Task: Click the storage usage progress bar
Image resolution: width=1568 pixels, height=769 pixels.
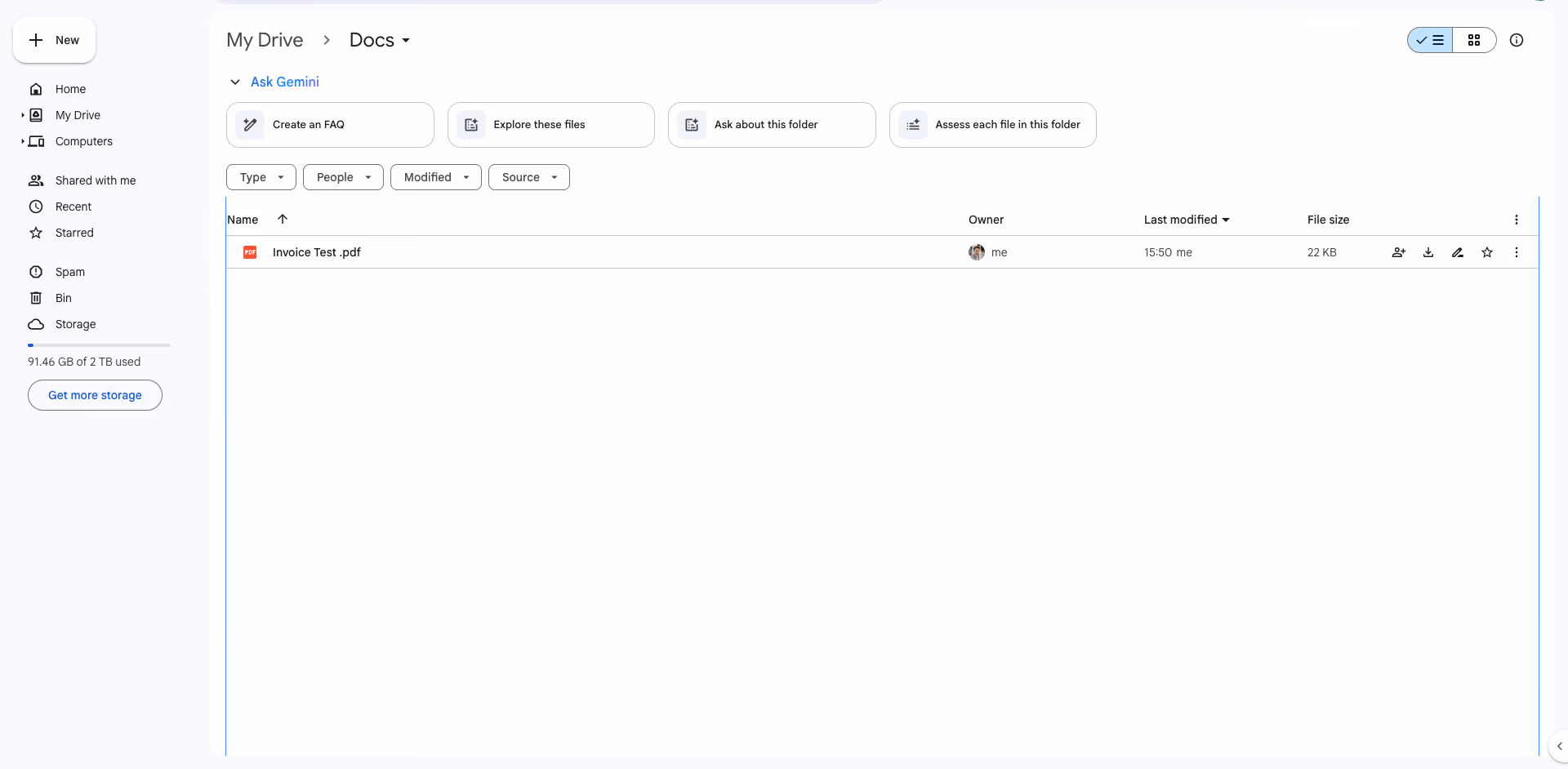Action: (99, 345)
